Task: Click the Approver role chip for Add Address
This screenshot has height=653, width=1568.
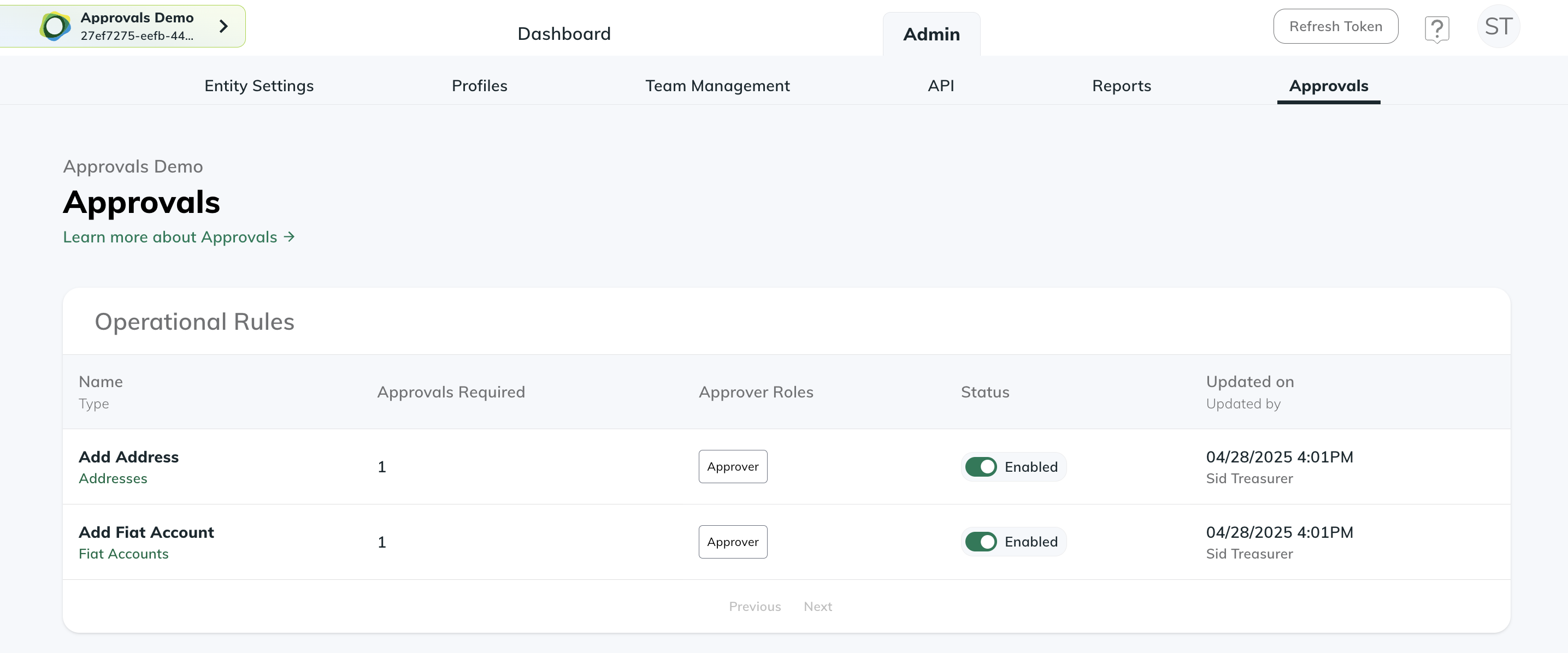Action: pos(733,467)
